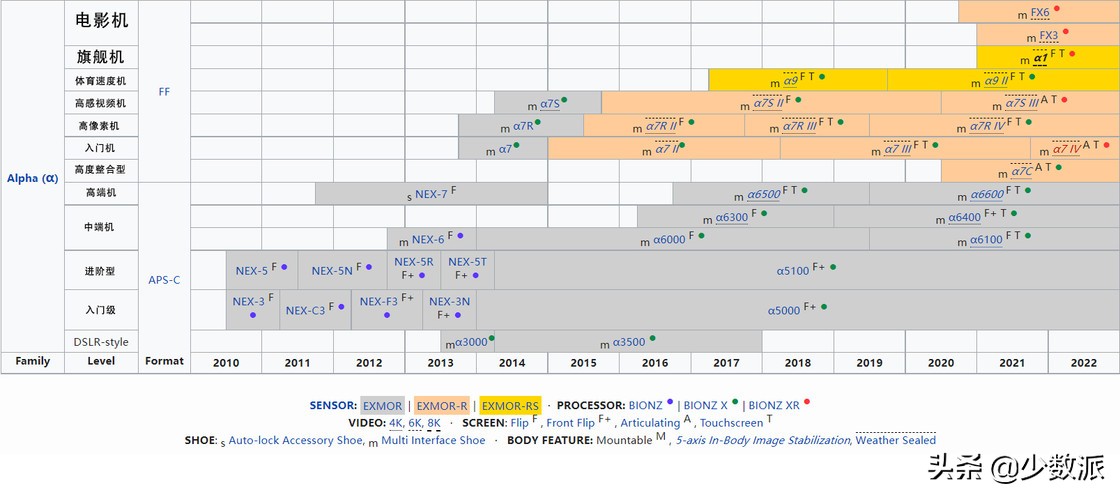The height and width of the screenshot is (497, 1120).
Task: Open the α9 II link
Action: point(996,81)
